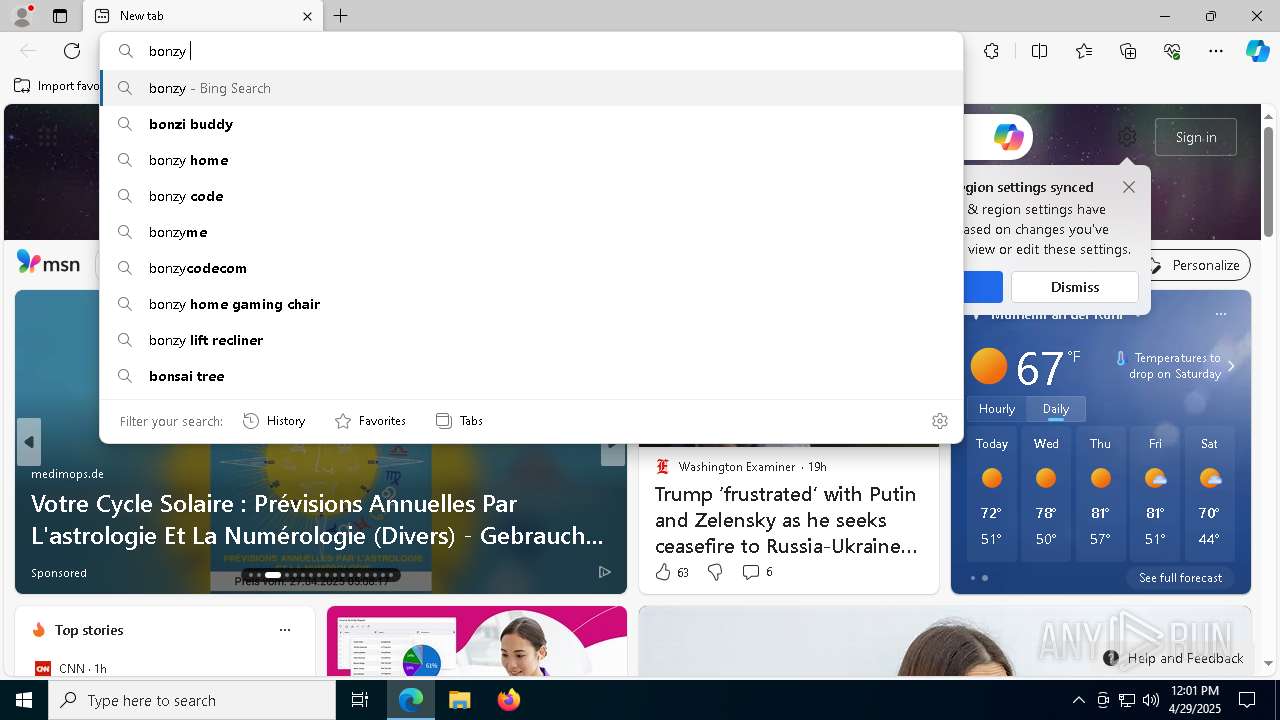The width and height of the screenshot is (1280, 720).
Task: Dislike the Washington Examiner article
Action: click(715, 572)
